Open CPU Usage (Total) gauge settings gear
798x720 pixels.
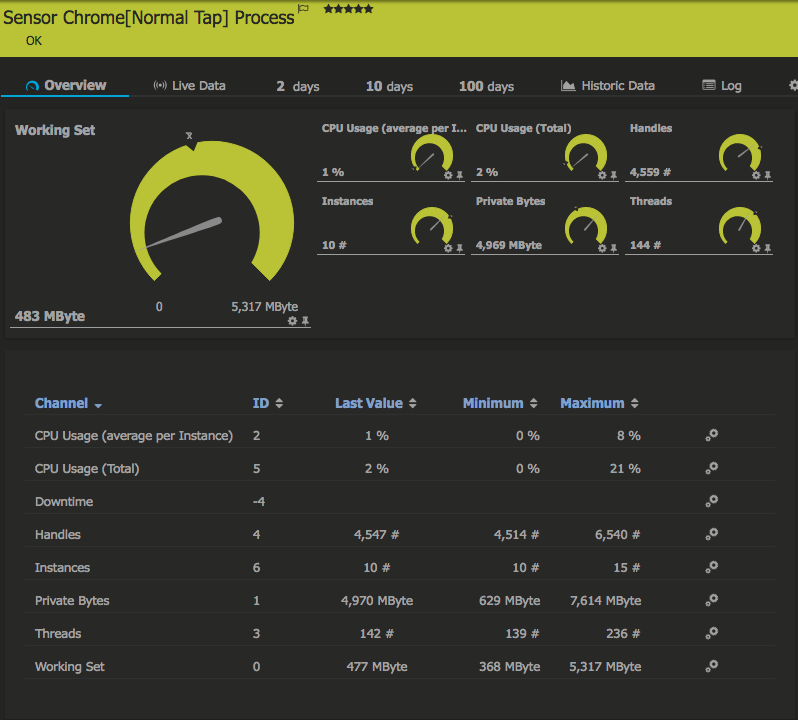(602, 175)
